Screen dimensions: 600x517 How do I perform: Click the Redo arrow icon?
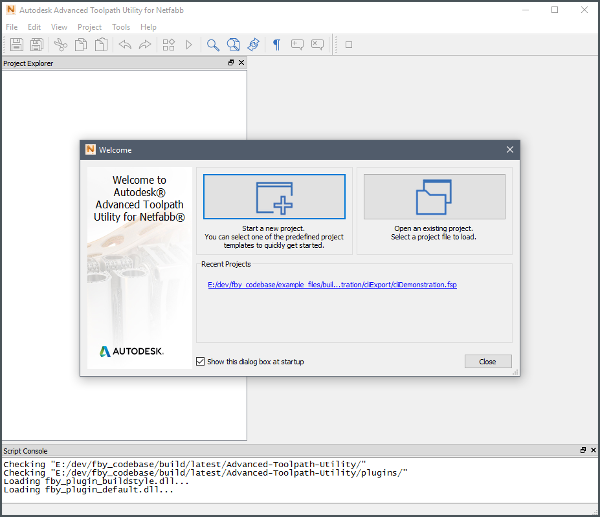[145, 45]
